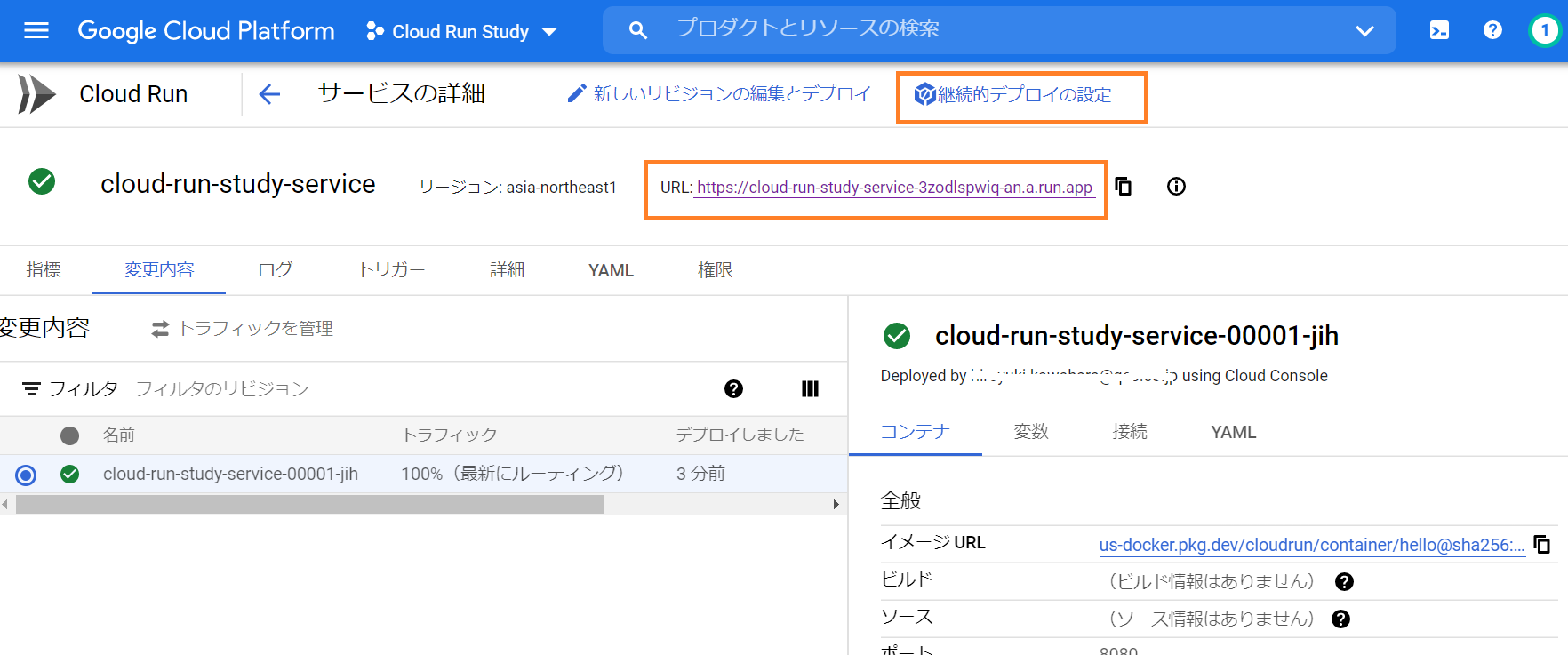This screenshot has height=655, width=1568.
Task: Click the revision panel green status check
Action: click(897, 336)
